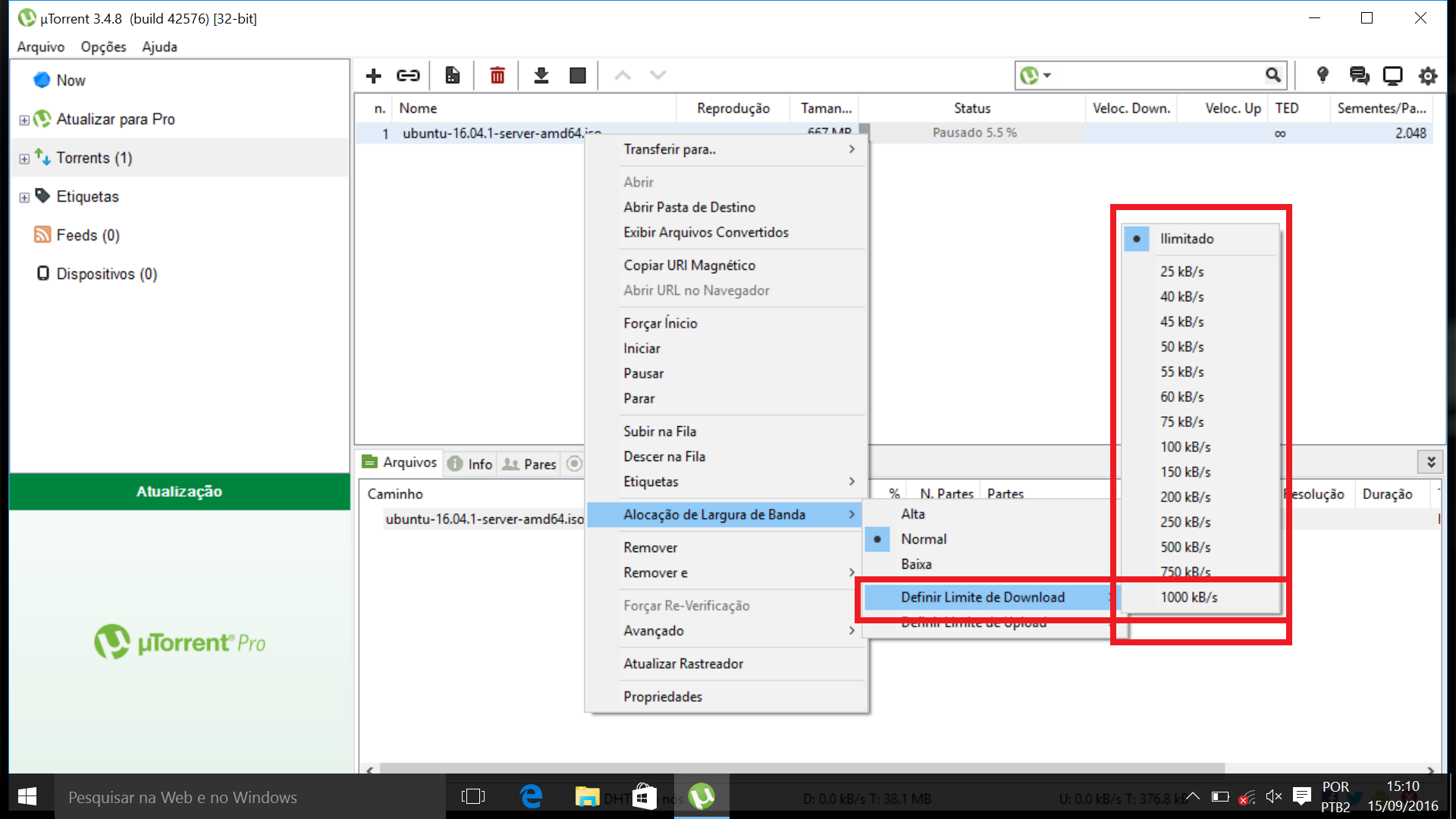Expand the Etiquetas section
This screenshot has width=1456, height=819.
tap(22, 196)
